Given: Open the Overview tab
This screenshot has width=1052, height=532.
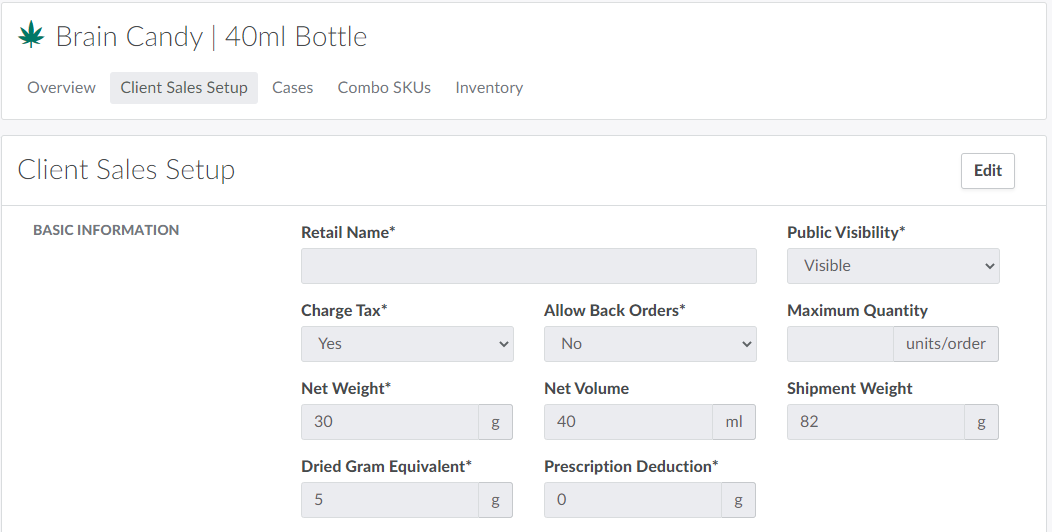Looking at the screenshot, I should click(x=62, y=88).
